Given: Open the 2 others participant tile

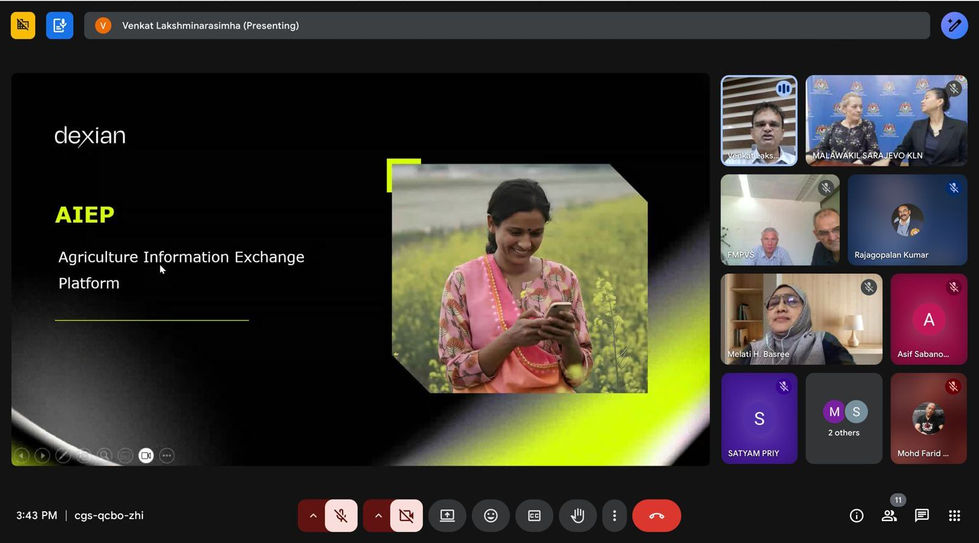Looking at the screenshot, I should click(x=844, y=418).
